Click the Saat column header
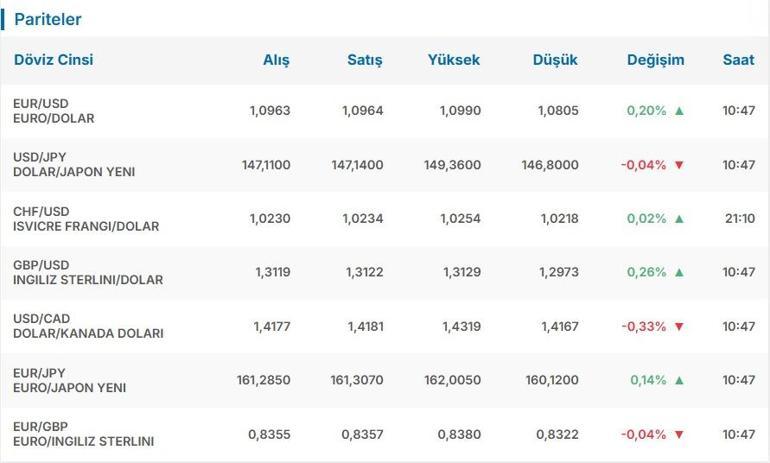This screenshot has width=770, height=463. click(738, 60)
